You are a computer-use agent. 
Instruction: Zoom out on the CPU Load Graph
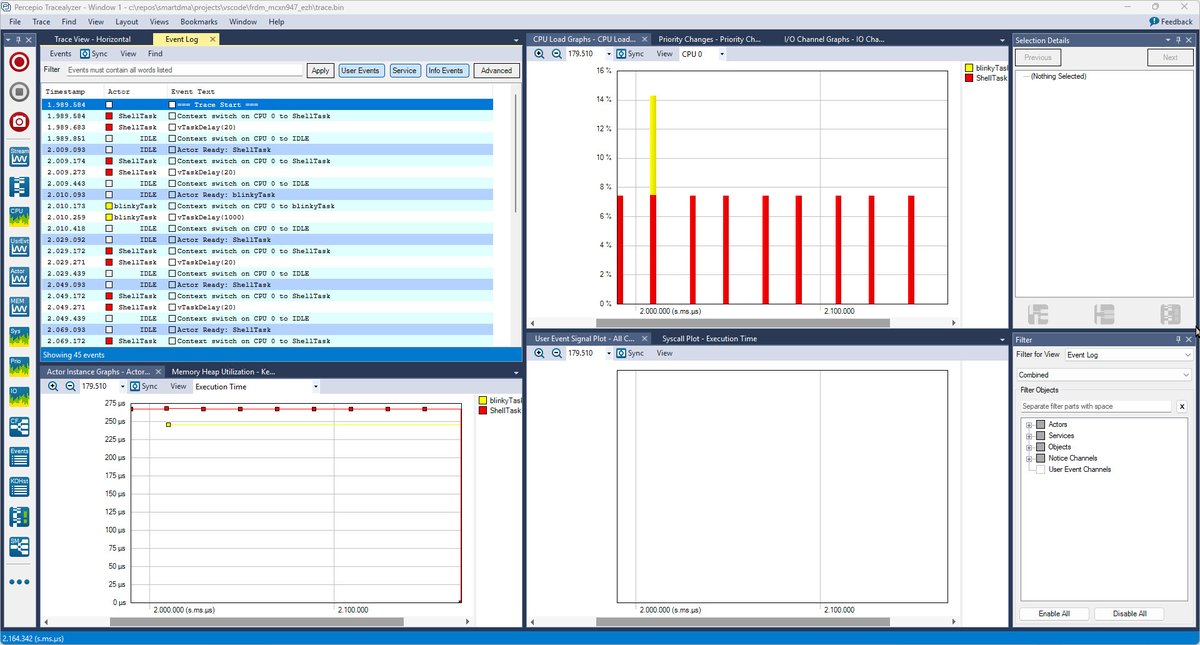click(556, 54)
